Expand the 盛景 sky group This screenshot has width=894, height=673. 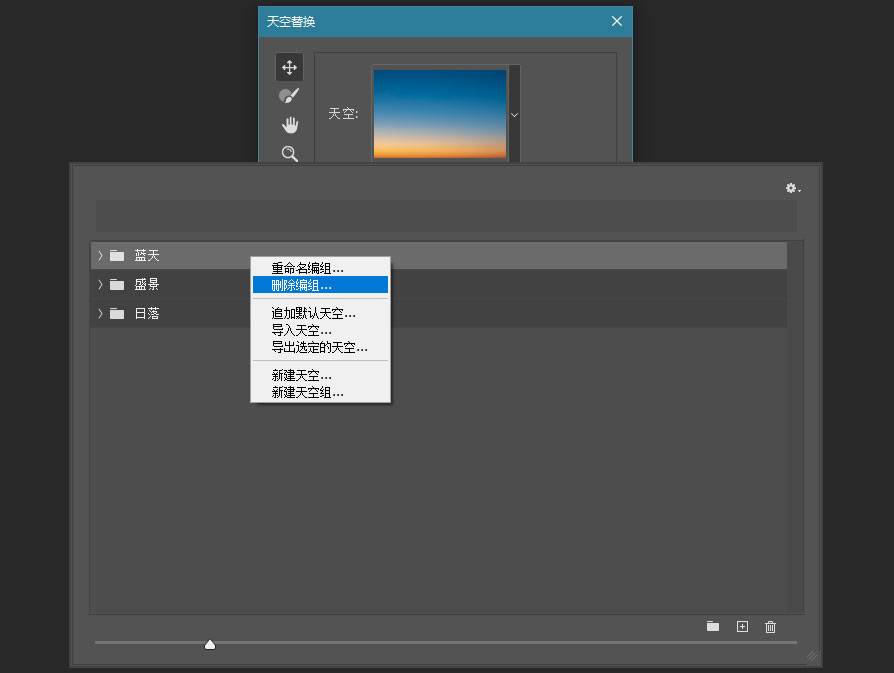[99, 284]
